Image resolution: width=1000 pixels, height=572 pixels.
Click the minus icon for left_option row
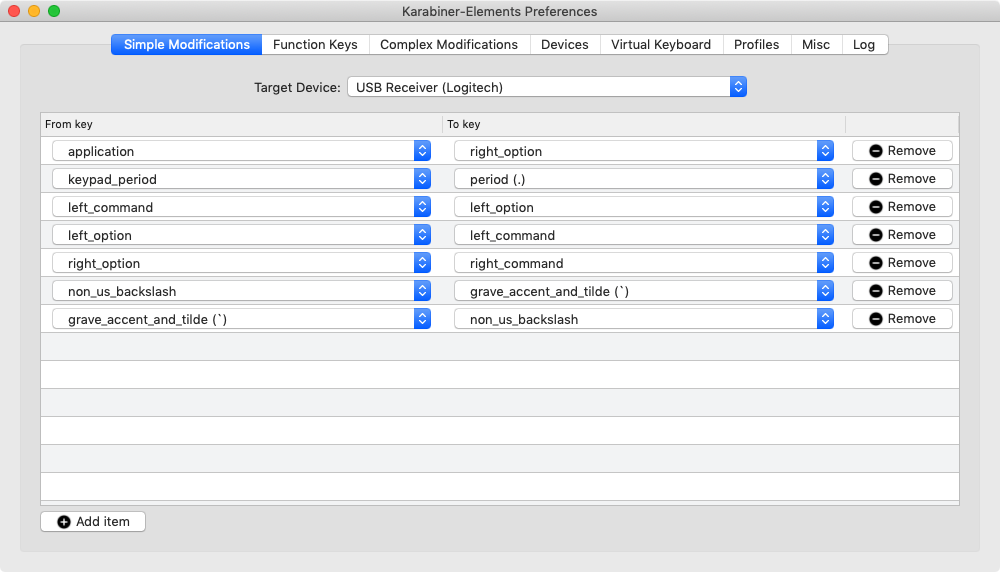click(876, 235)
